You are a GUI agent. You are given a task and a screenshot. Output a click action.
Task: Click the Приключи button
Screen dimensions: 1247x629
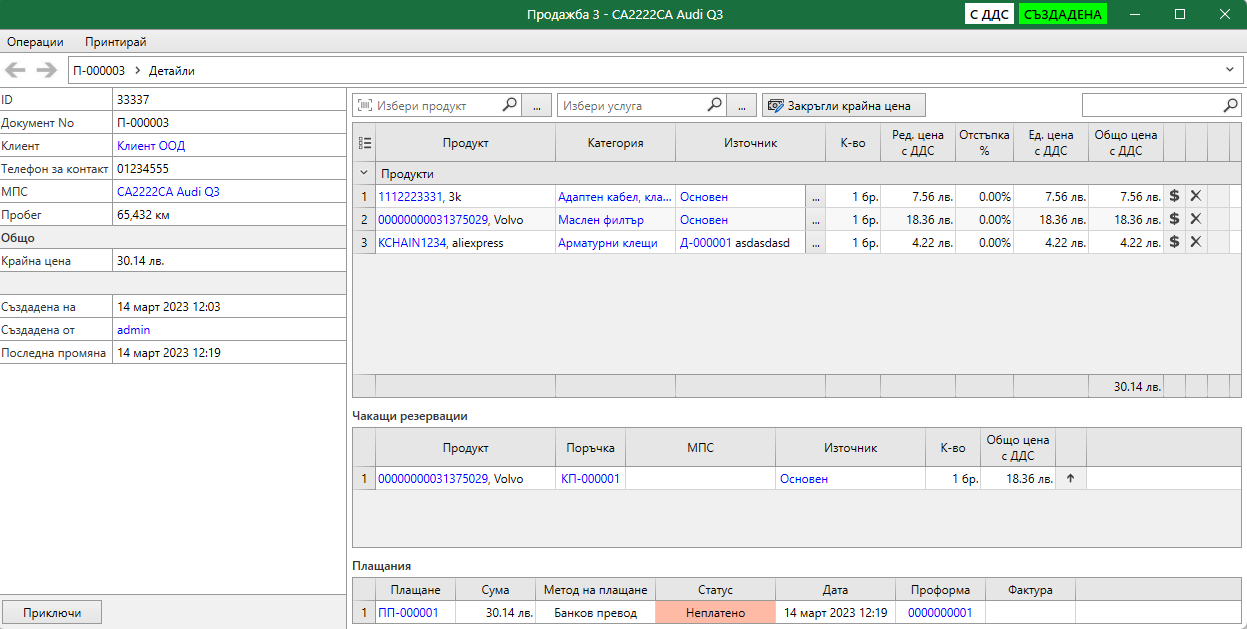(52, 613)
